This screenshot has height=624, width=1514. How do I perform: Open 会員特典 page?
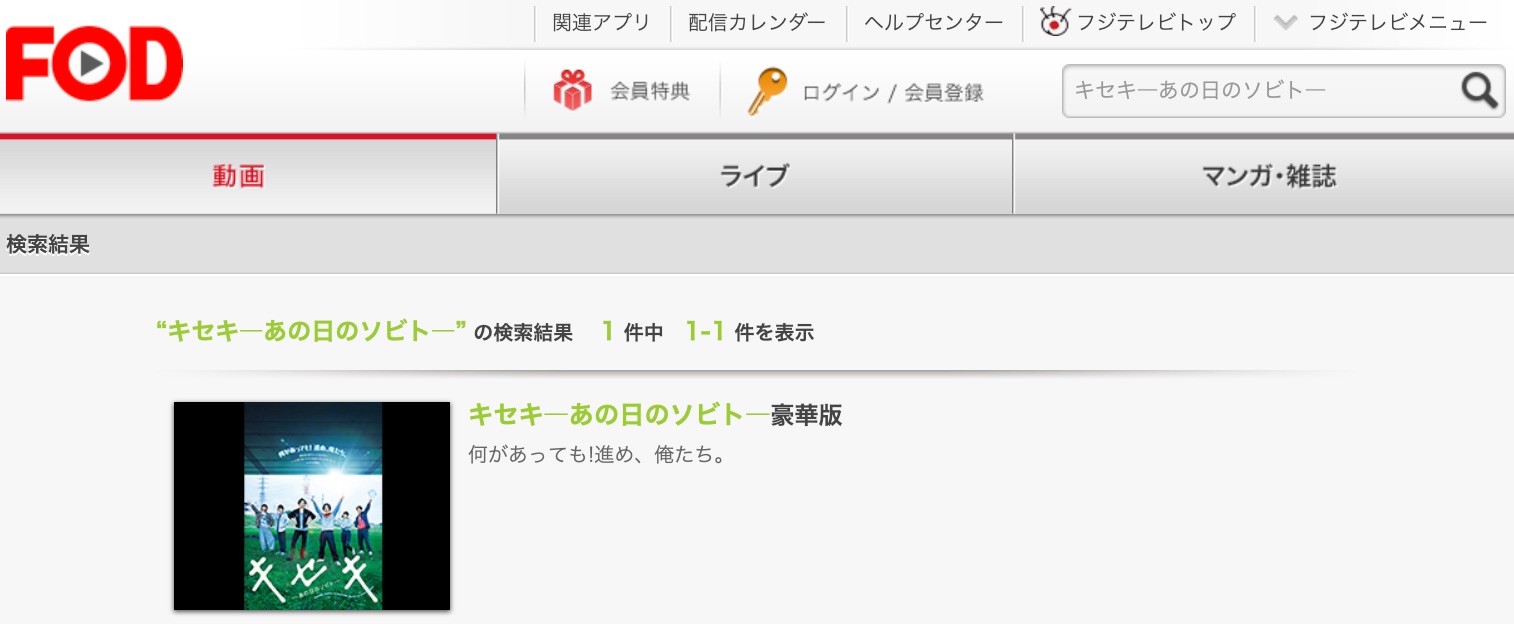650,92
